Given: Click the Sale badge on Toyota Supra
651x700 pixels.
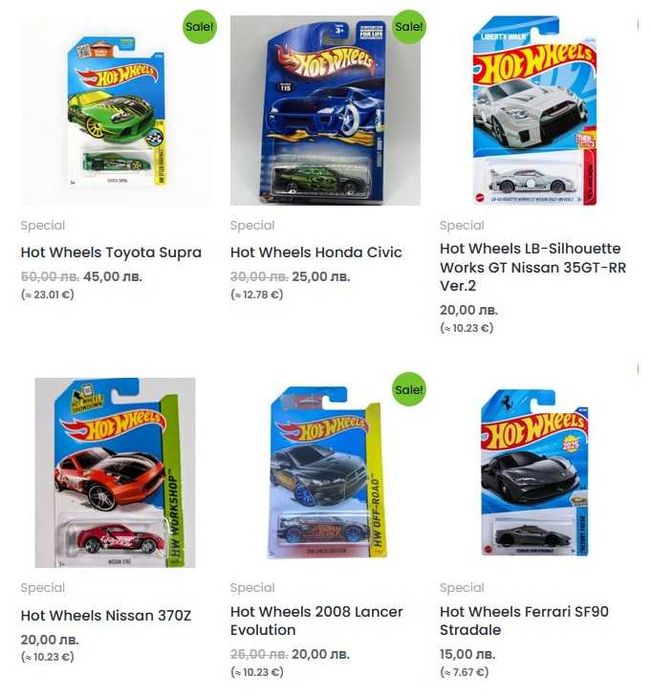Looking at the screenshot, I should click(200, 27).
